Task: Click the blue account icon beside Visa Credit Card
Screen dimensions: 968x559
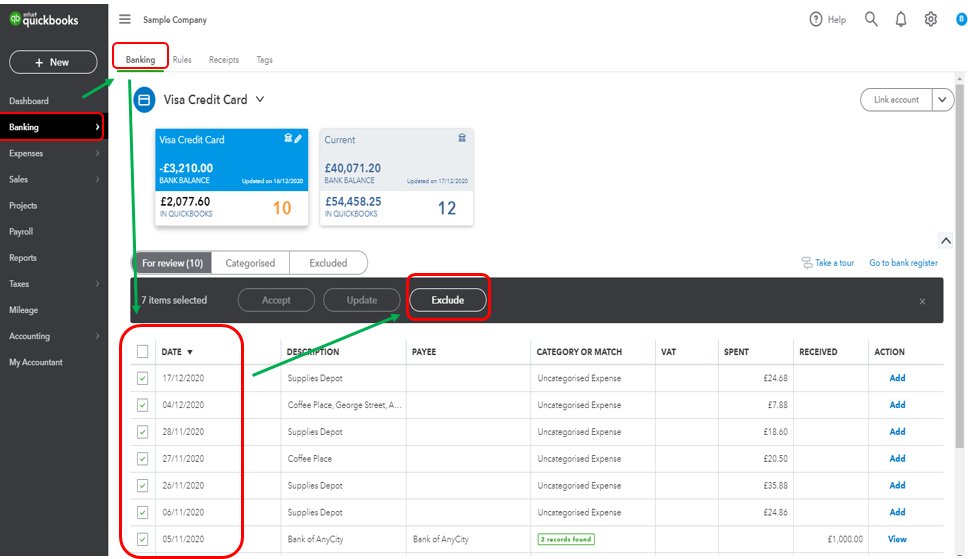Action: [144, 99]
